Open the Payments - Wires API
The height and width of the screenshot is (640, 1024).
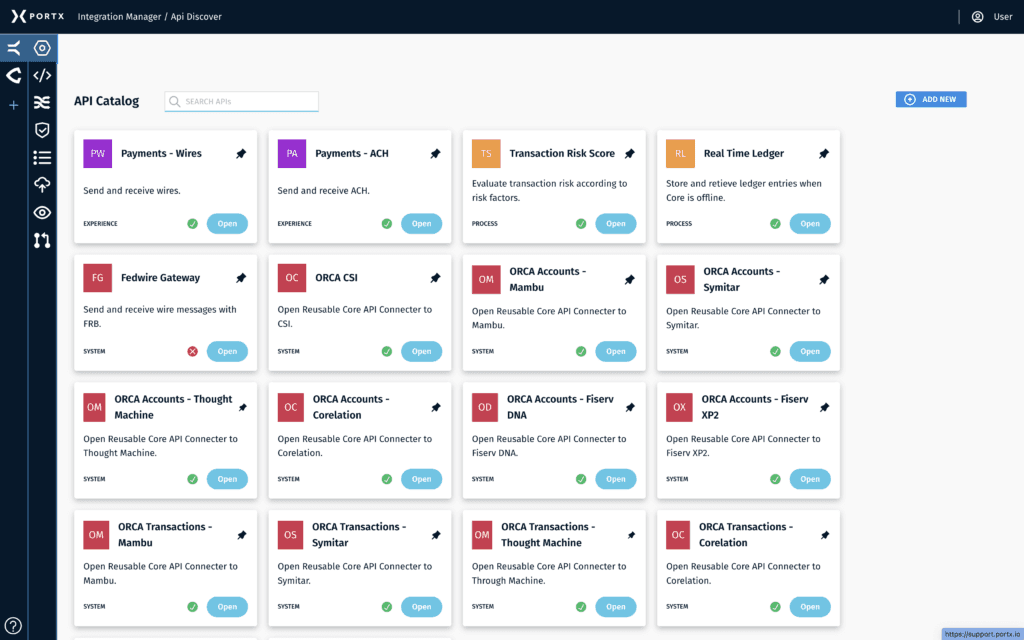[x=227, y=224]
